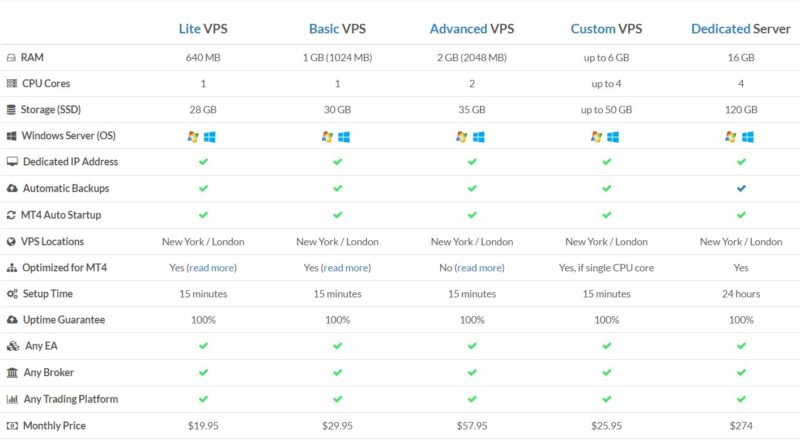Screen dimensions: 800x443
Task: Click read more link under Basic VPS
Action: [346, 268]
